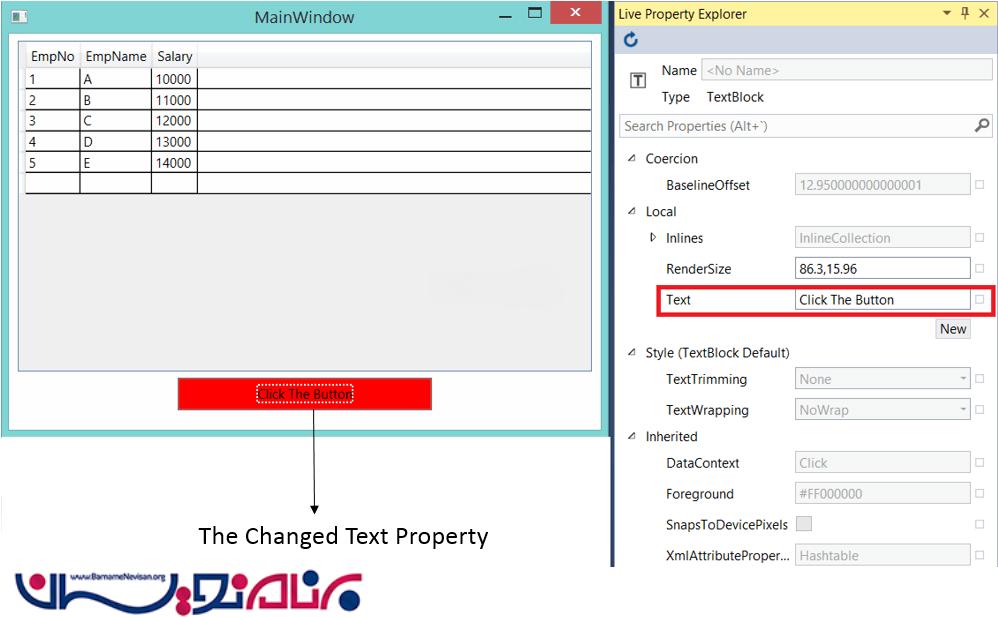Viewport: 998px width, 617px height.
Task: Click the marker square beside Text property
Action: tap(980, 299)
